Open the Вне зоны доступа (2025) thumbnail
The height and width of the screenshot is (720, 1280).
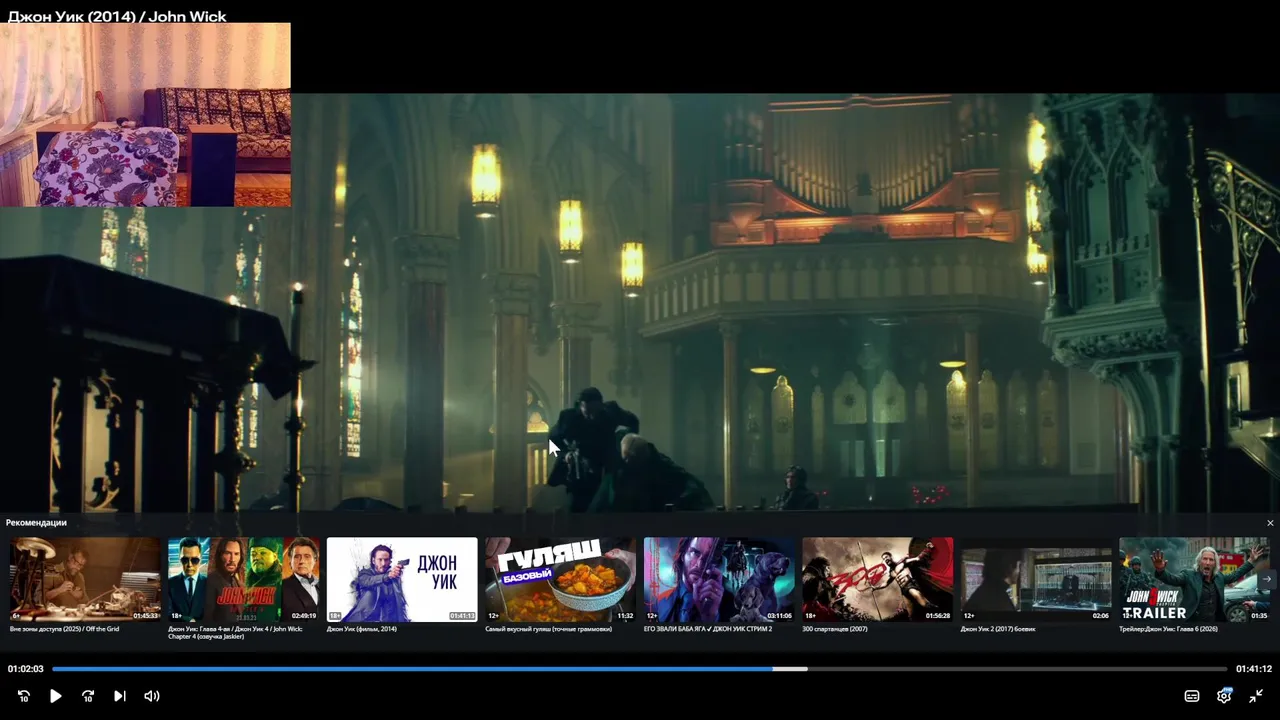pos(85,580)
